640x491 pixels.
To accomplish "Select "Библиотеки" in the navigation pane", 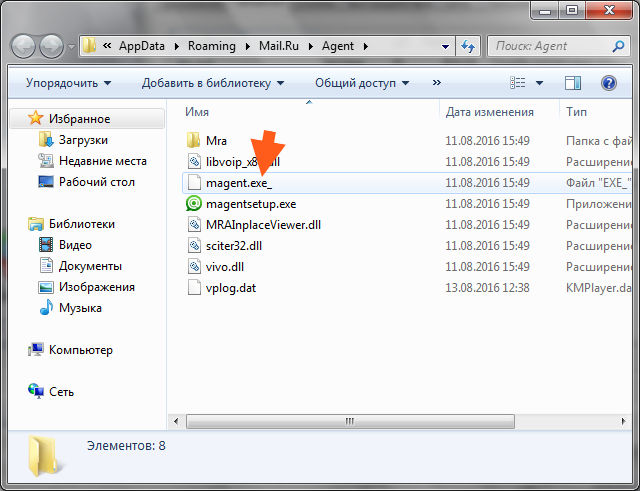I will (x=82, y=224).
